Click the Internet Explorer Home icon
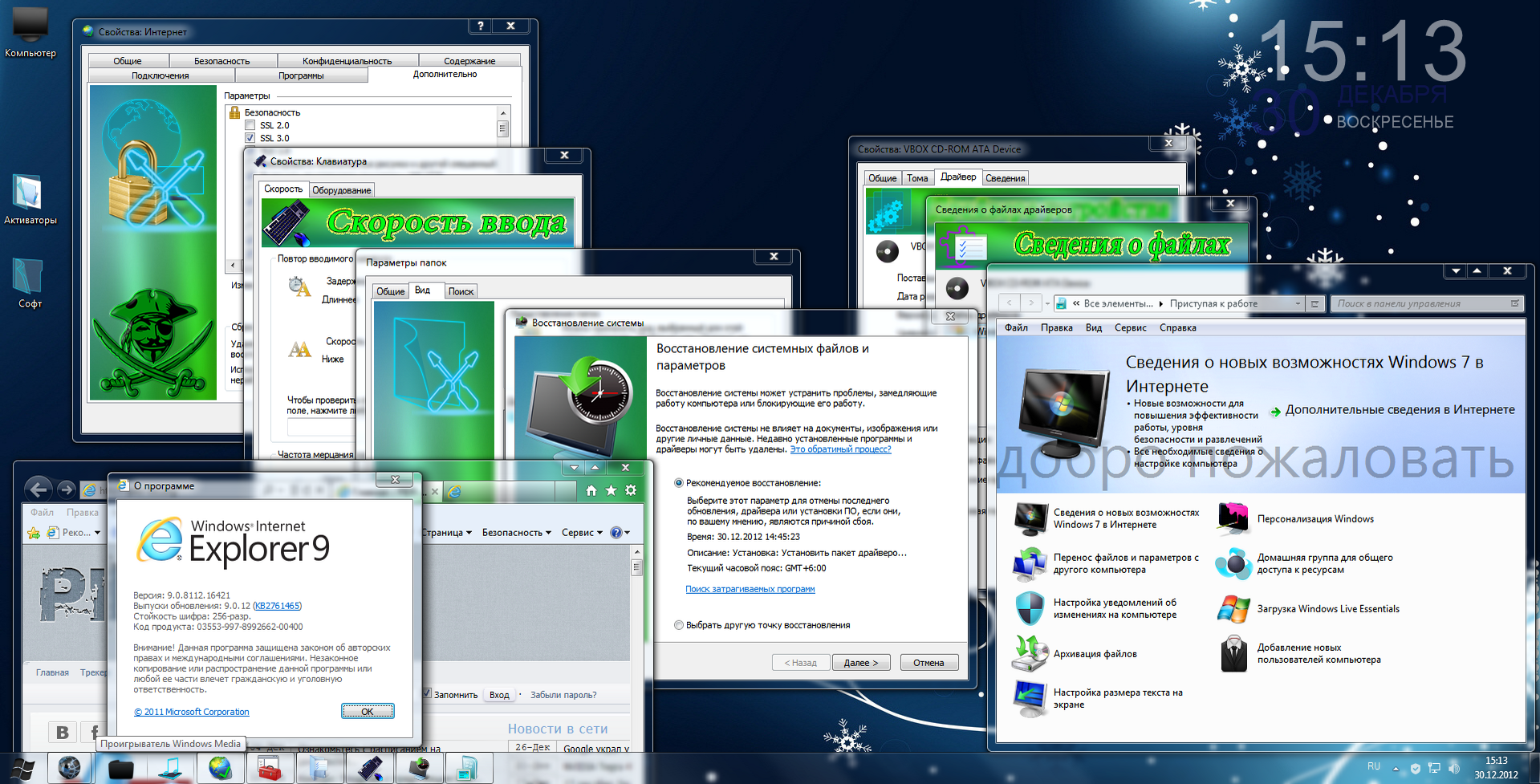Screen dimensions: 1540x784 pos(591,490)
